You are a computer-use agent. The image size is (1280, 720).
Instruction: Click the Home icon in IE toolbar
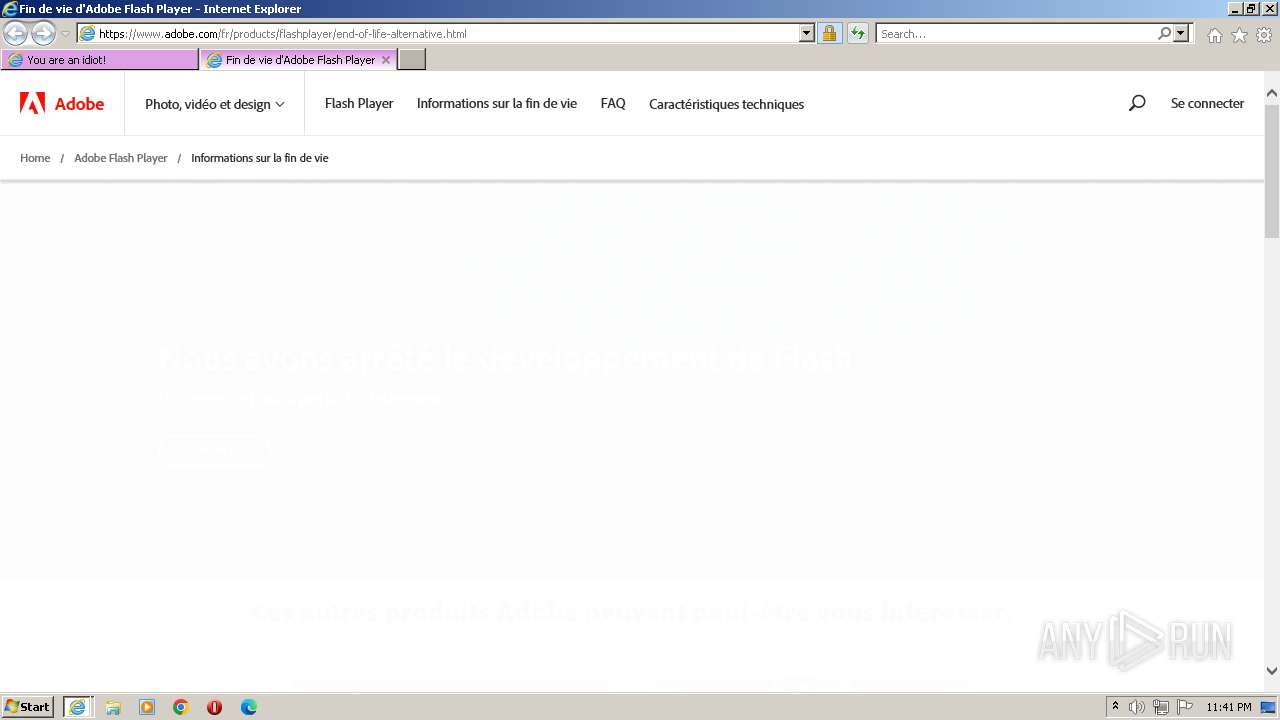click(1214, 35)
